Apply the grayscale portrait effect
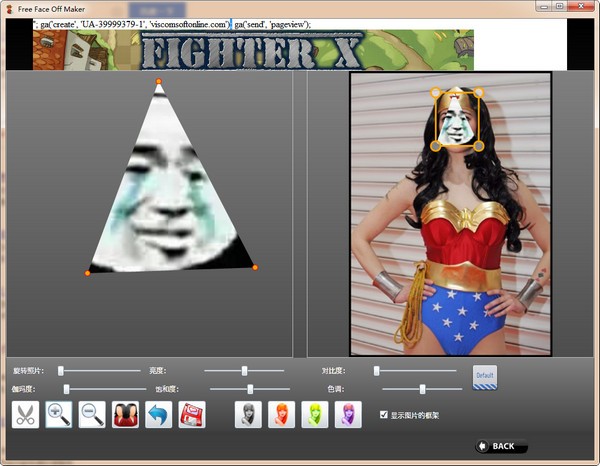This screenshot has height=466, width=600. point(248,415)
